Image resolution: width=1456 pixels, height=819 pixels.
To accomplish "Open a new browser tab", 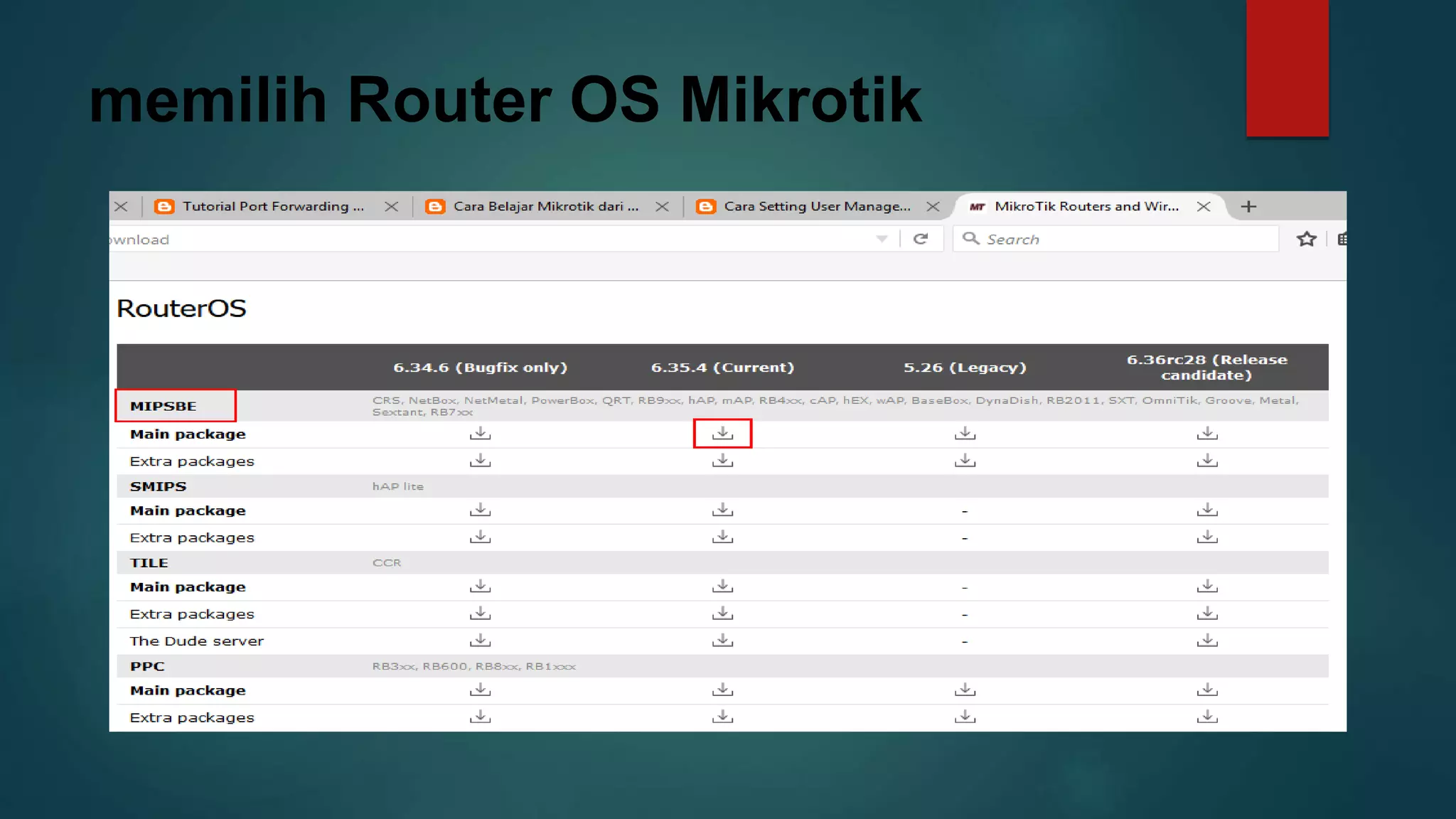I will [x=1248, y=206].
